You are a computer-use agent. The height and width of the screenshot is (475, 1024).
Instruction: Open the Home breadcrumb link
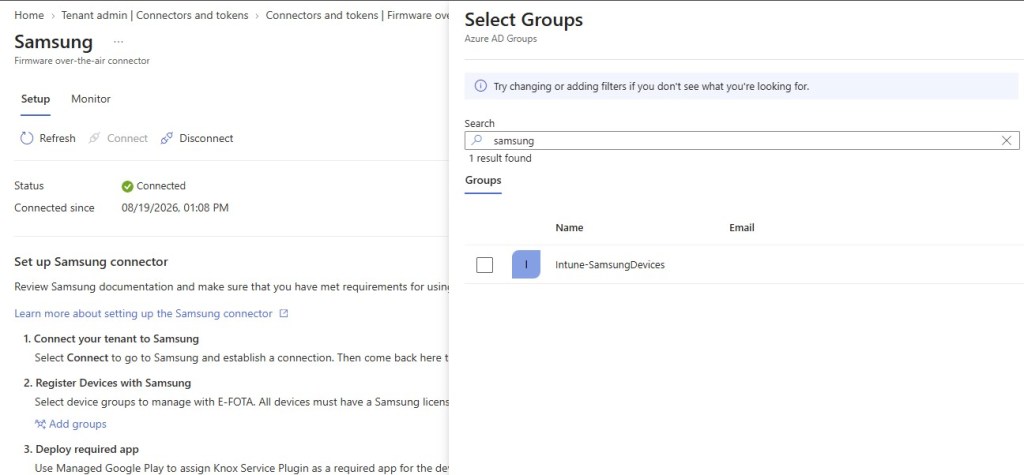tap(29, 15)
